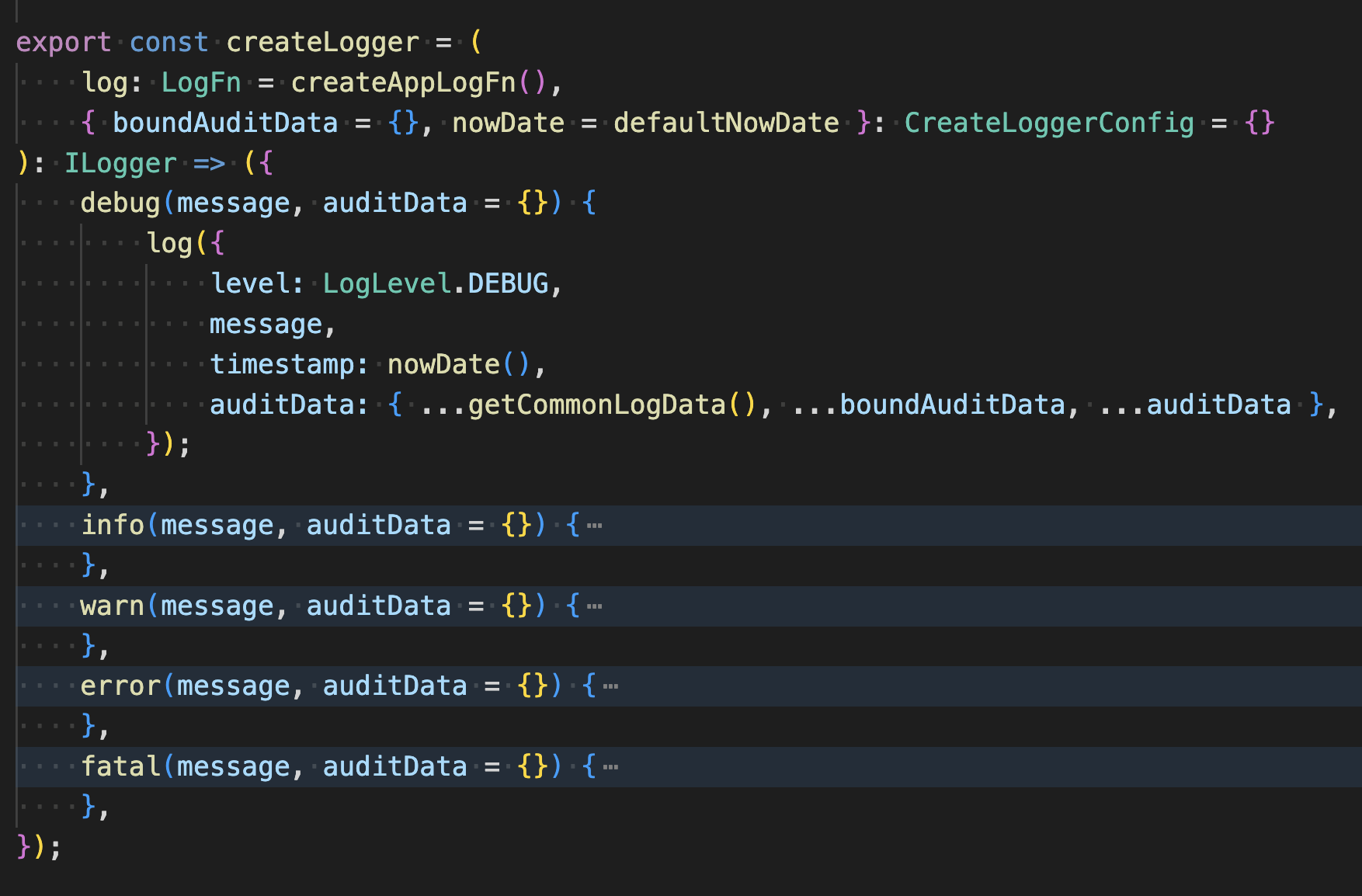
Task: Click auditData parameter of info method
Action: (x=378, y=526)
